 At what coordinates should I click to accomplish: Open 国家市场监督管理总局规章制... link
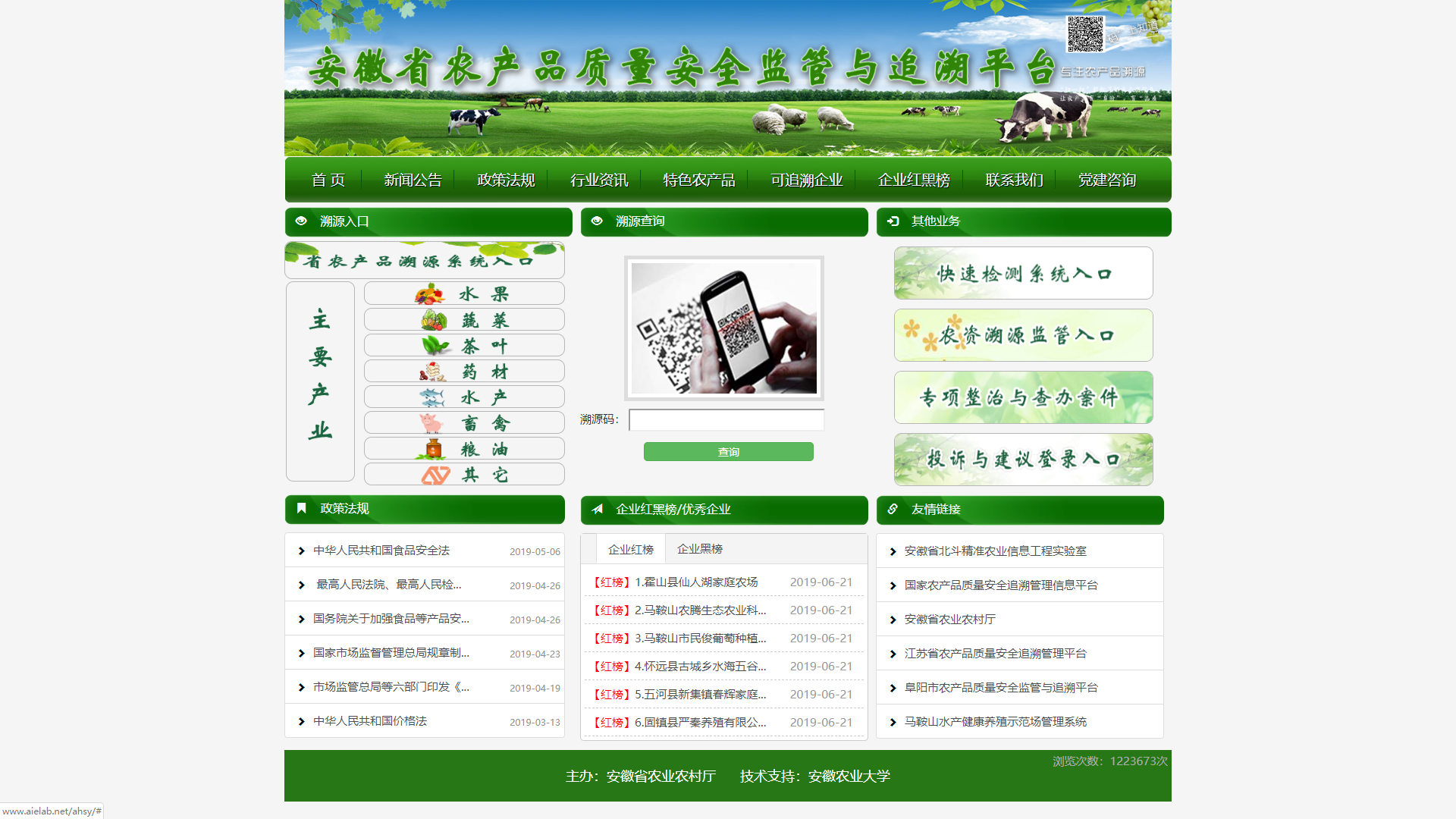(x=391, y=653)
